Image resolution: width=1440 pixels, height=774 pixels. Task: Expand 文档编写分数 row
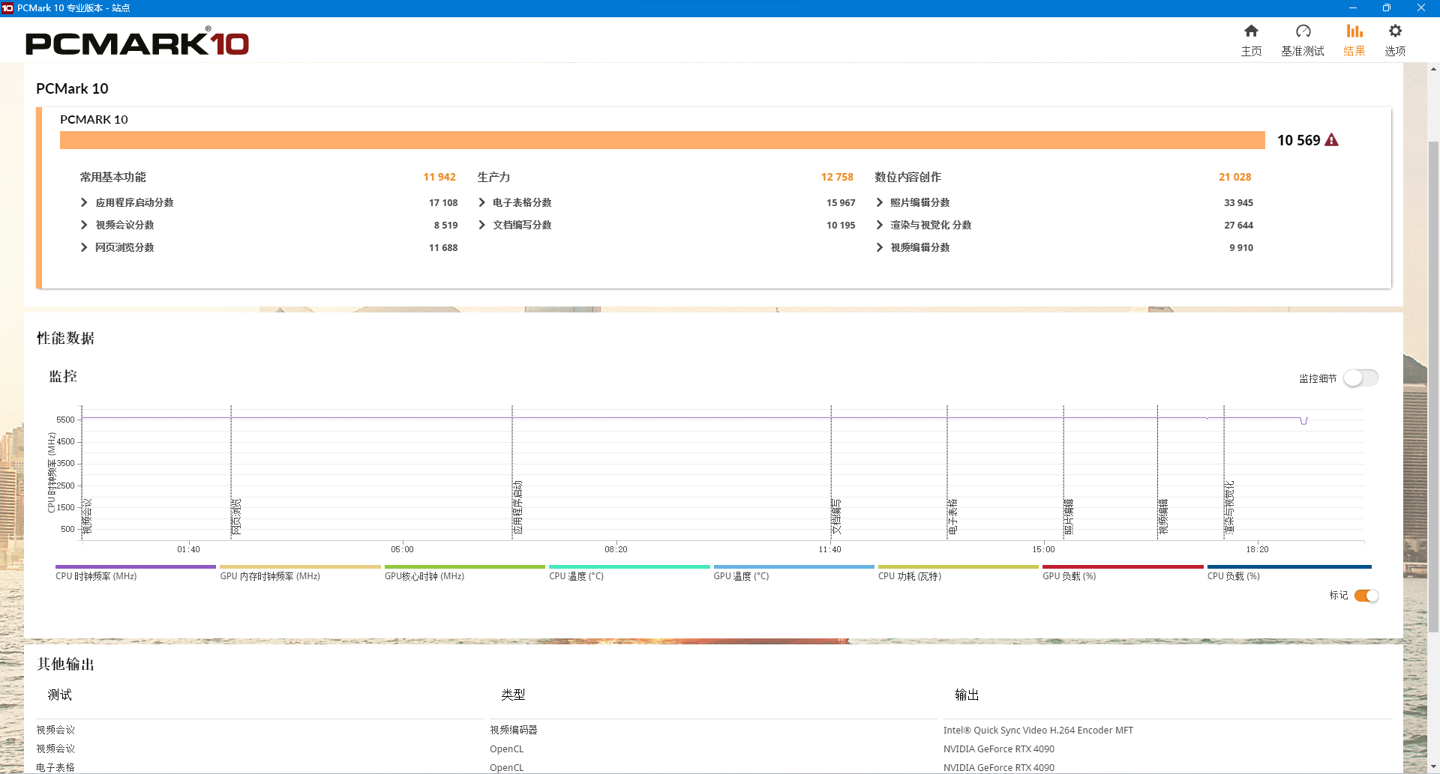(482, 225)
